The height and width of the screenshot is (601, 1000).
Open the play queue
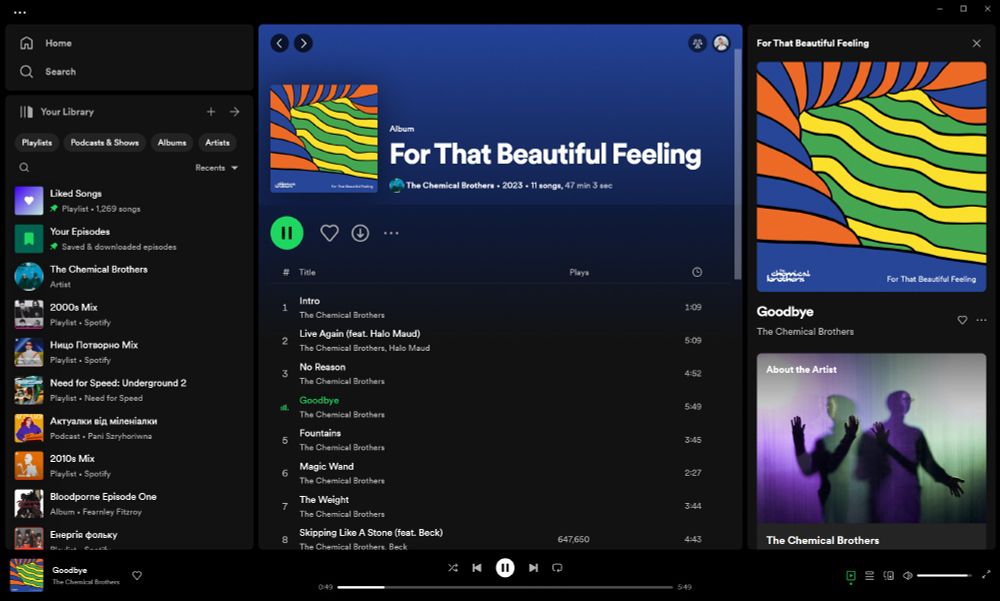pos(869,575)
